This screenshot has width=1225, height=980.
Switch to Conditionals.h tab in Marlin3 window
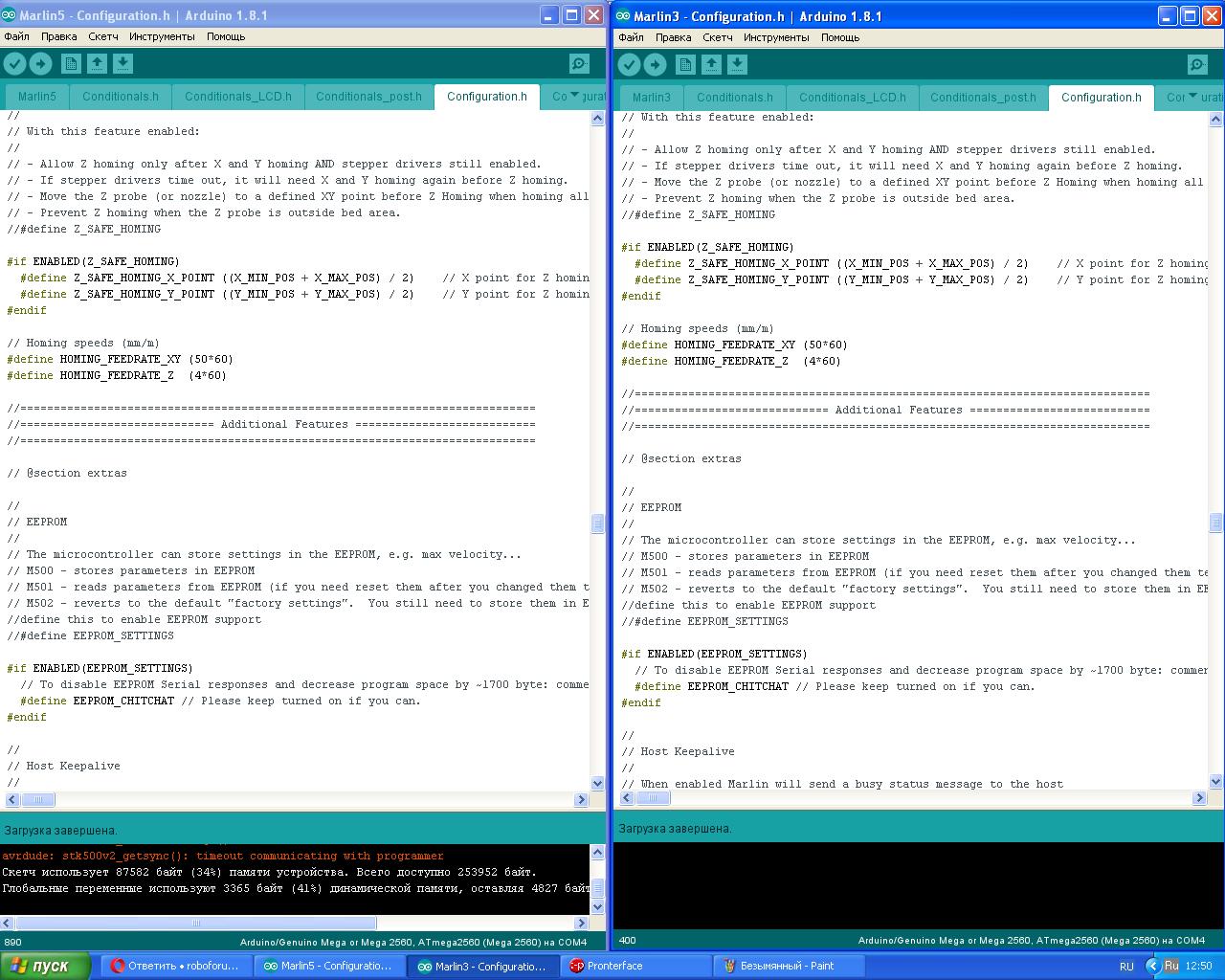pos(735,98)
